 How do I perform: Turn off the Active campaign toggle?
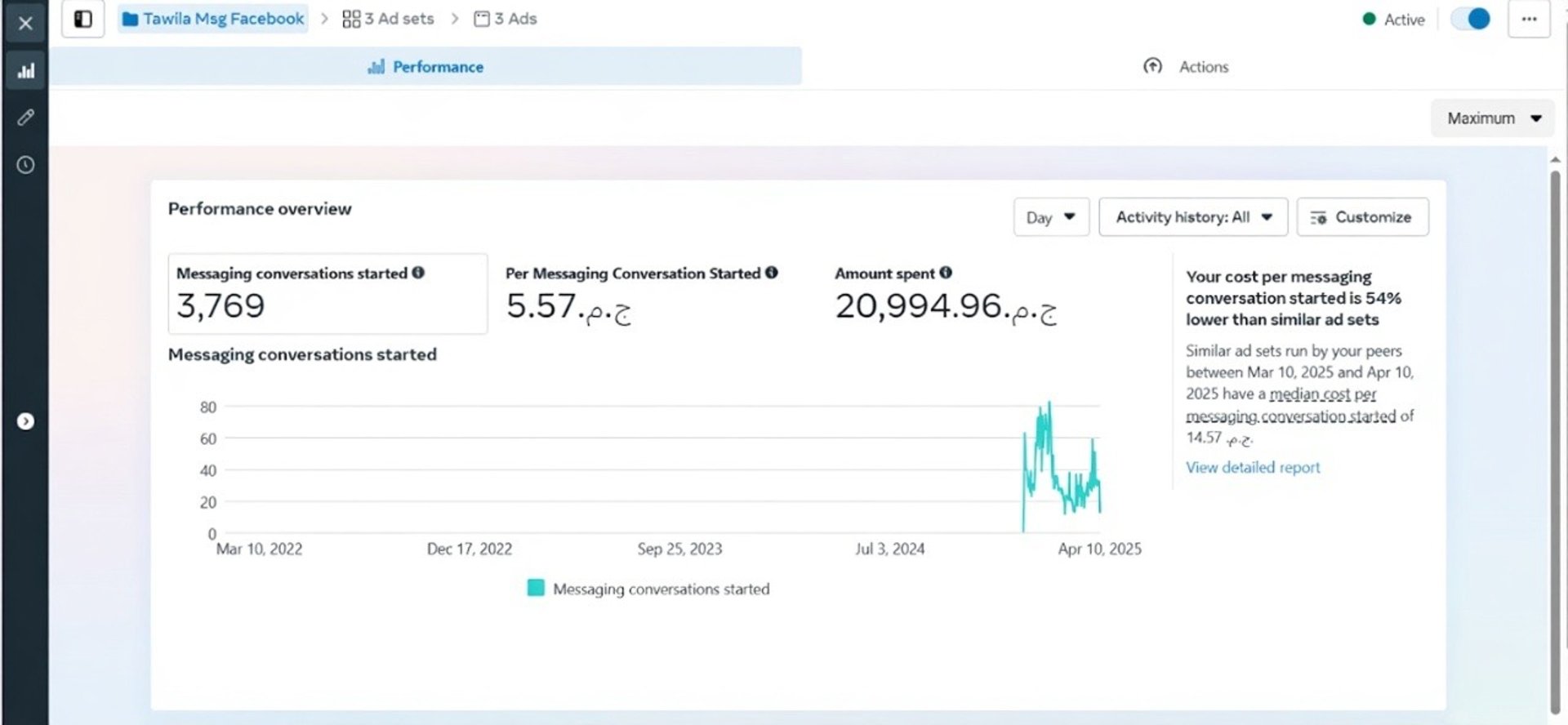(1471, 19)
